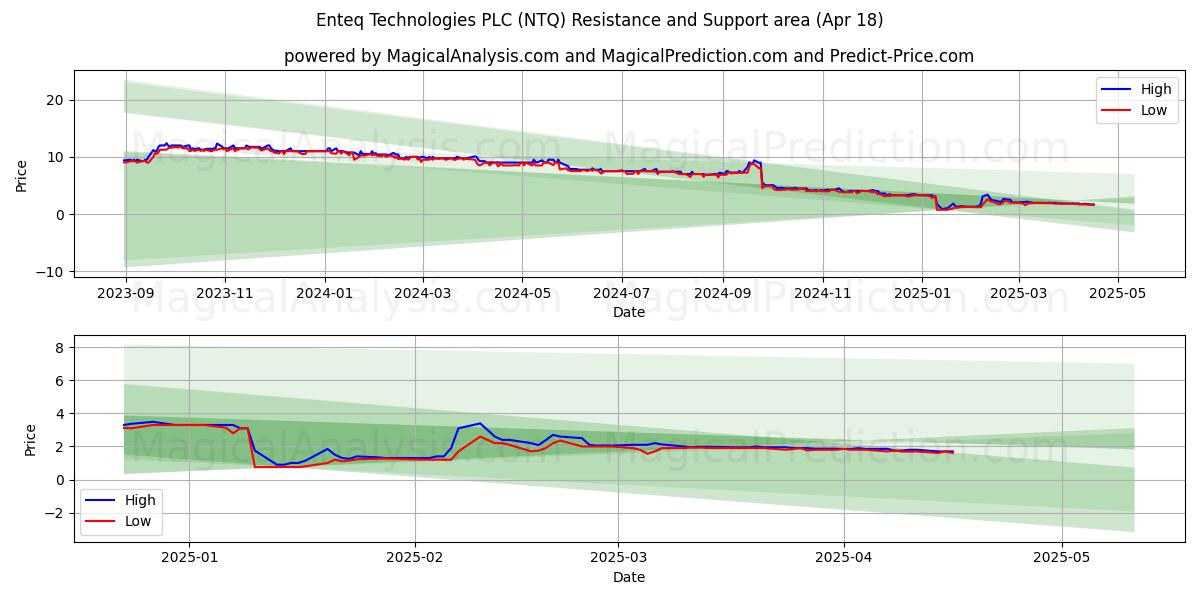Click the 'Price' axis label of the top chart
The width and height of the screenshot is (1200, 600).
[22, 176]
